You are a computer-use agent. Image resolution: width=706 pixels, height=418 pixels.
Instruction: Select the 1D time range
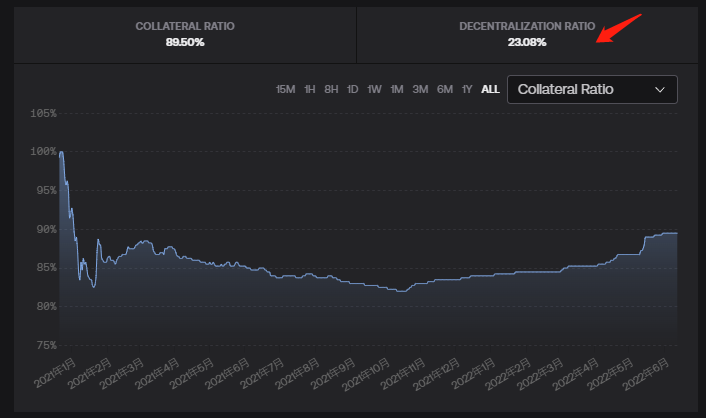point(353,89)
